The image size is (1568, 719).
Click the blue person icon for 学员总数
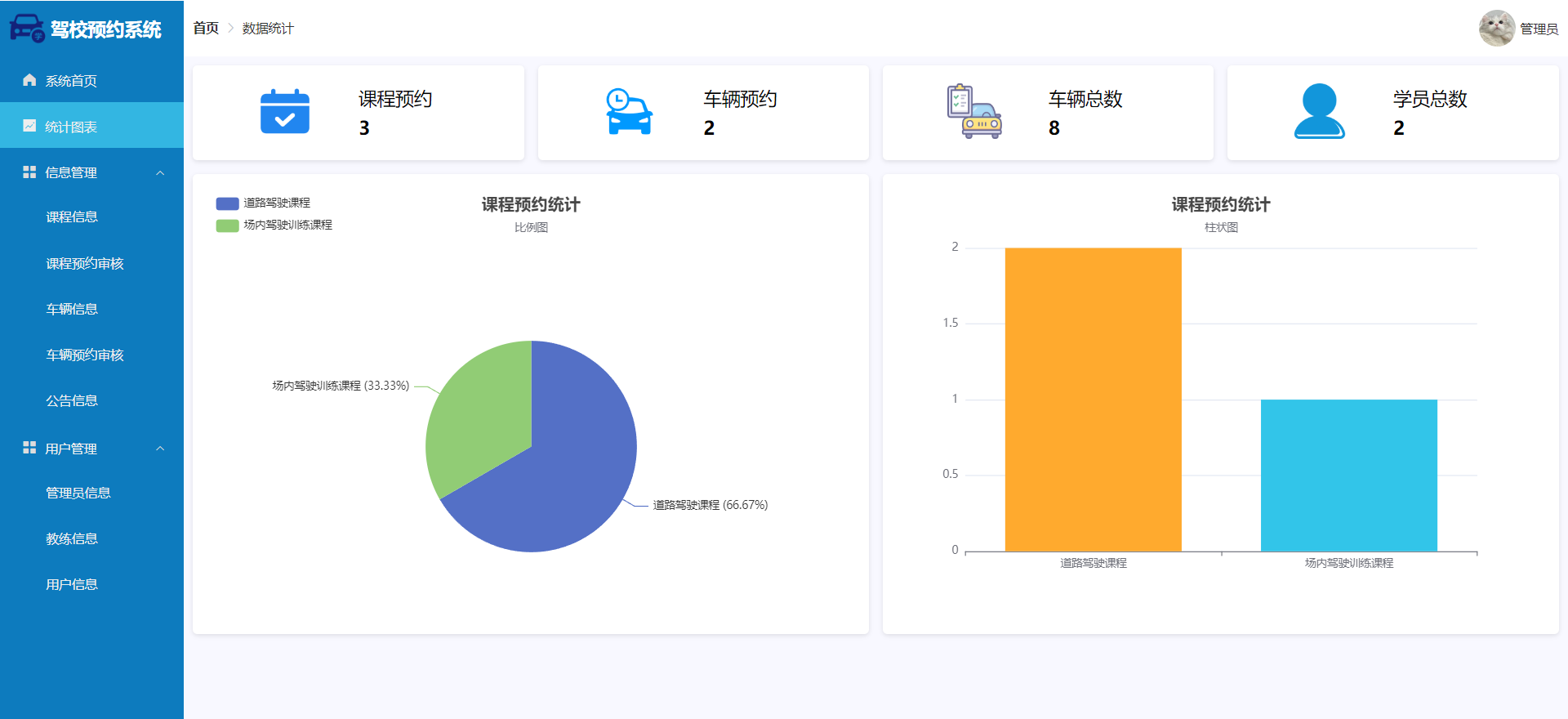click(x=1319, y=111)
